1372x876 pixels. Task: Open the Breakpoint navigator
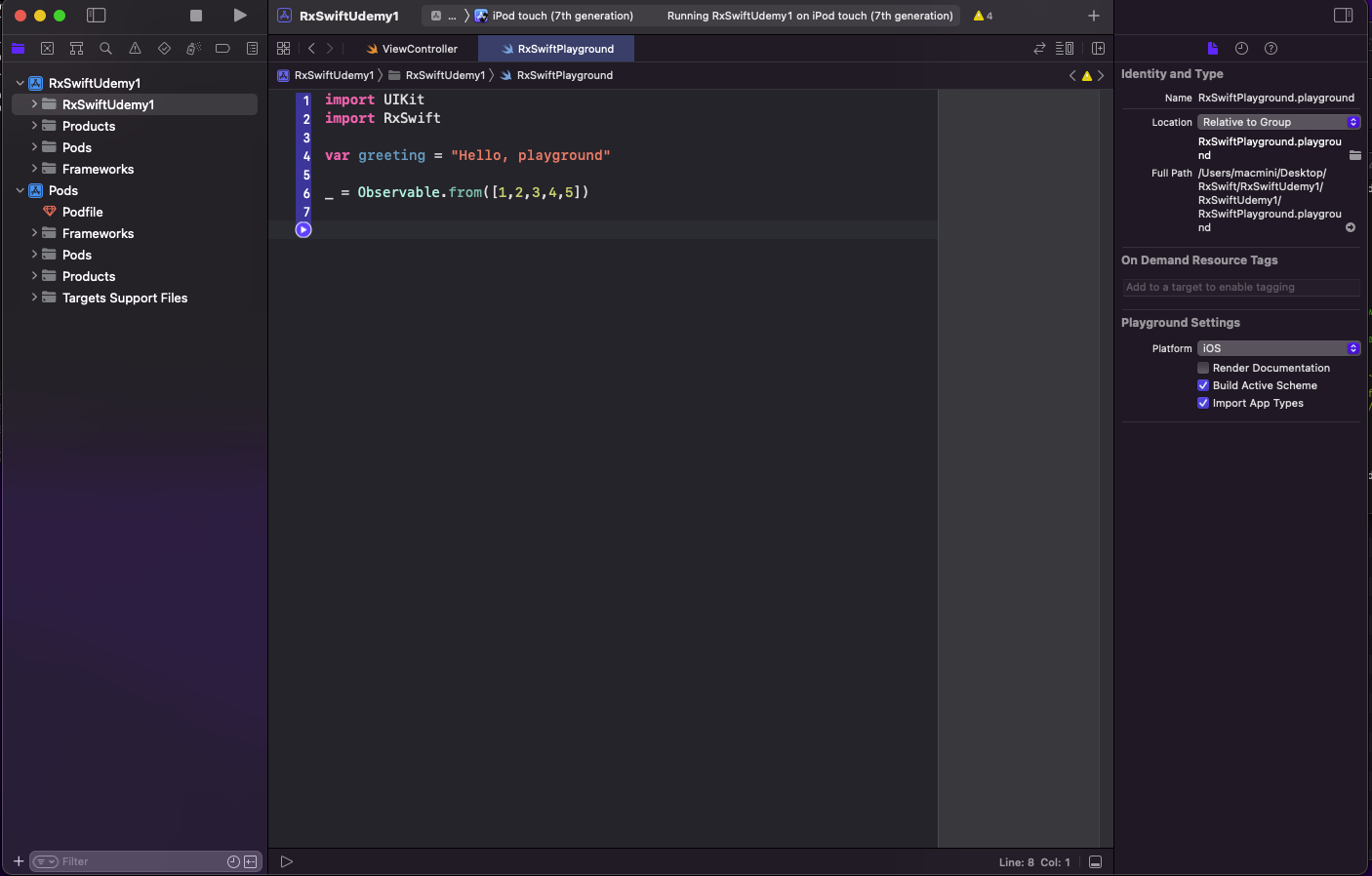click(222, 48)
